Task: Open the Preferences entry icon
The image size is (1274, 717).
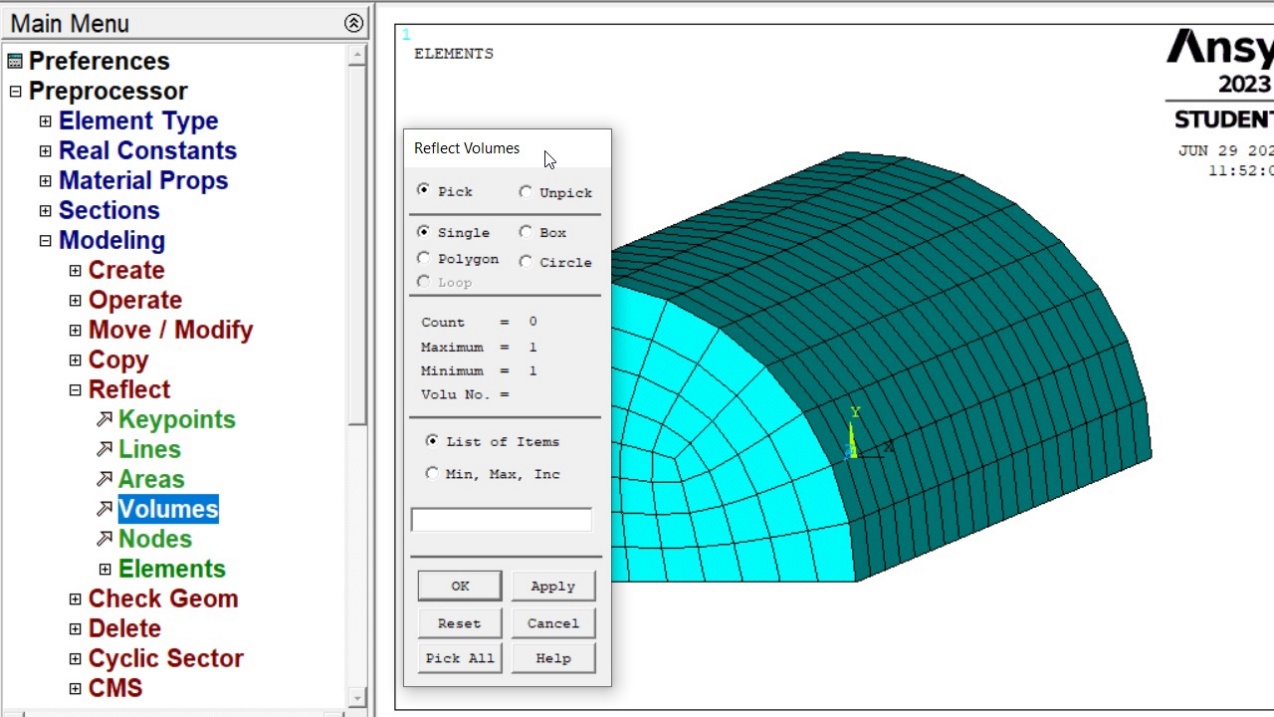Action: click(x=15, y=61)
